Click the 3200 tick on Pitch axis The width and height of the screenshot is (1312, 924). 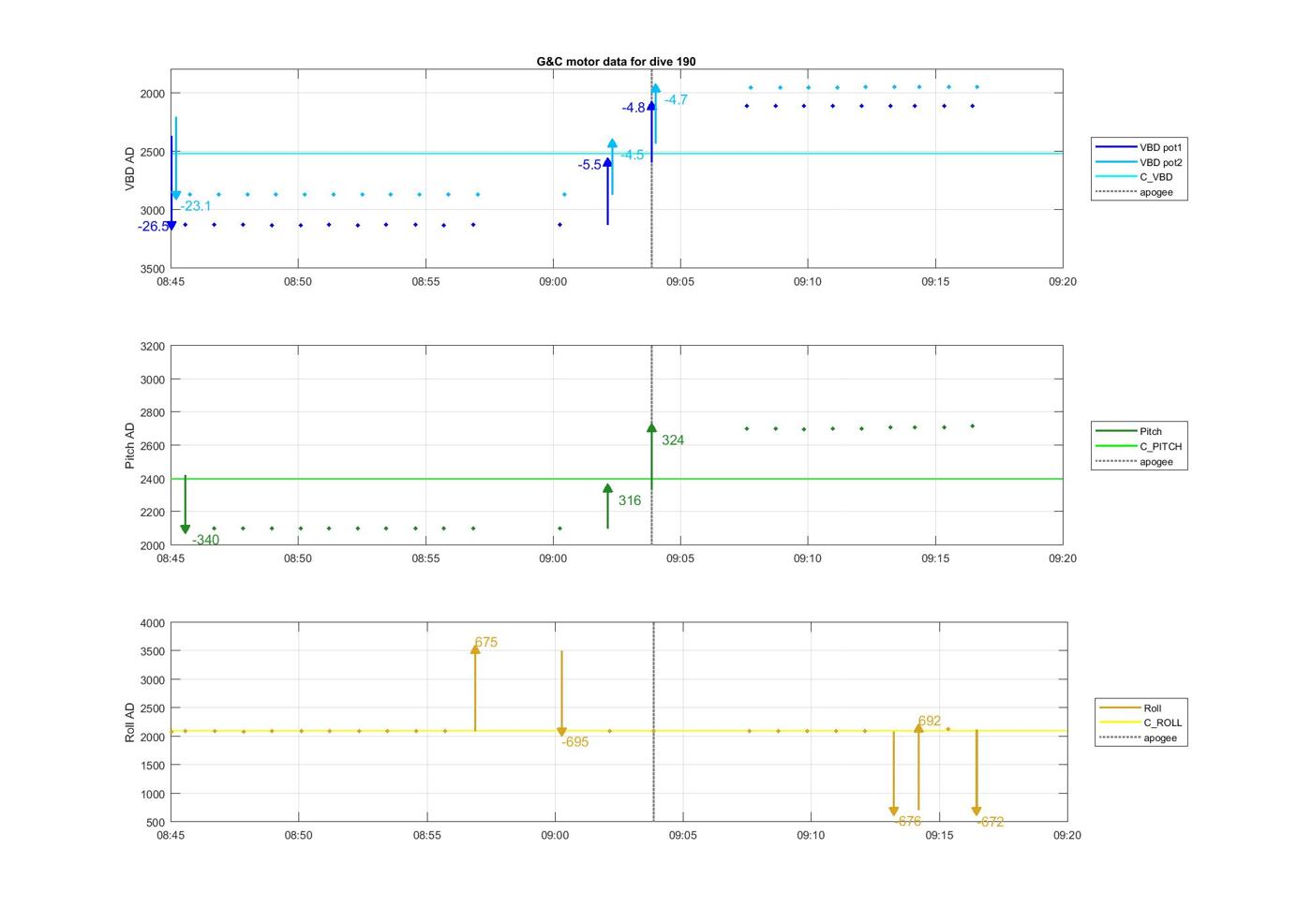tap(153, 347)
